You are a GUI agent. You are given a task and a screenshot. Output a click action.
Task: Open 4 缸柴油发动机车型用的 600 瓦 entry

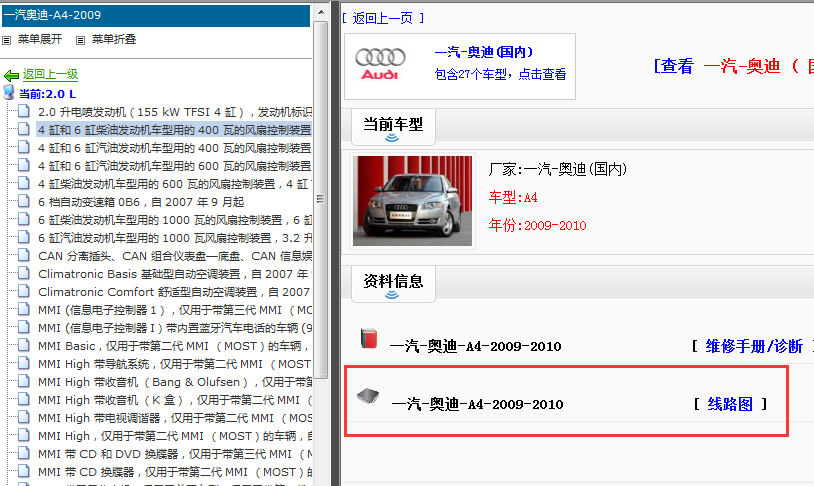click(x=174, y=184)
